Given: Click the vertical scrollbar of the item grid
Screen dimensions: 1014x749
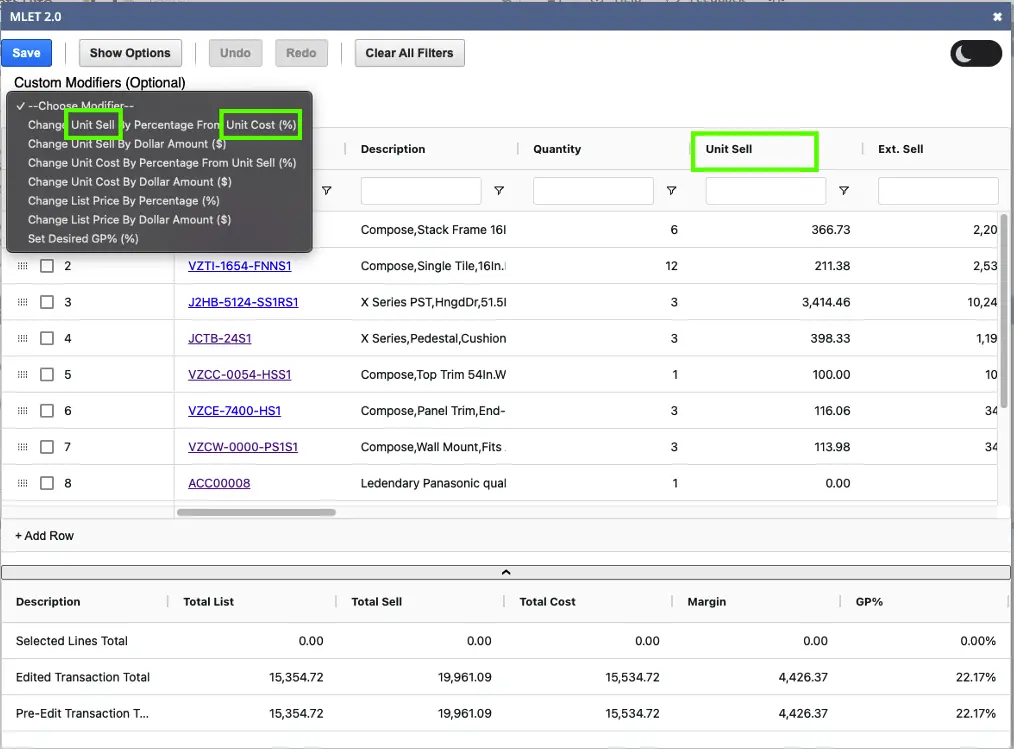Looking at the screenshot, I should click(x=1004, y=310).
